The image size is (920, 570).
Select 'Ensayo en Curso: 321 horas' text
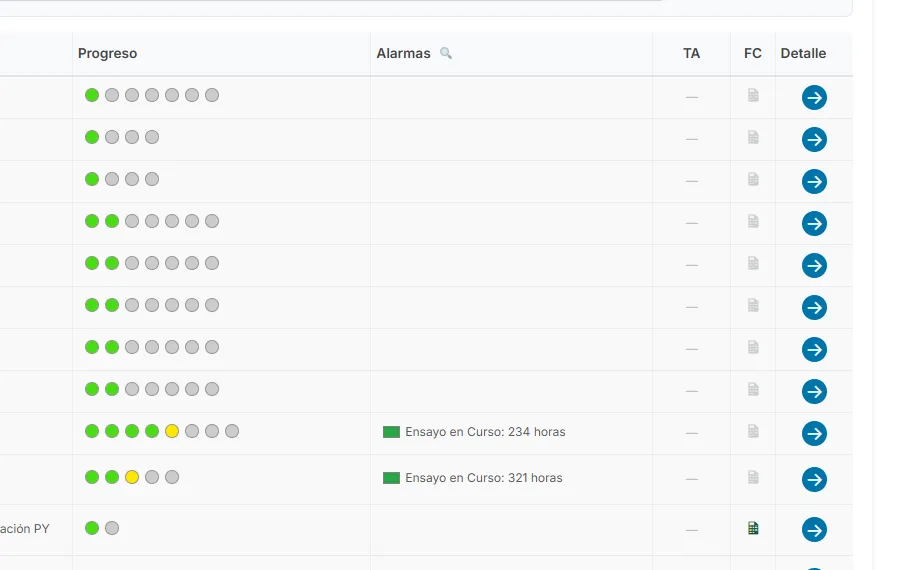484,478
